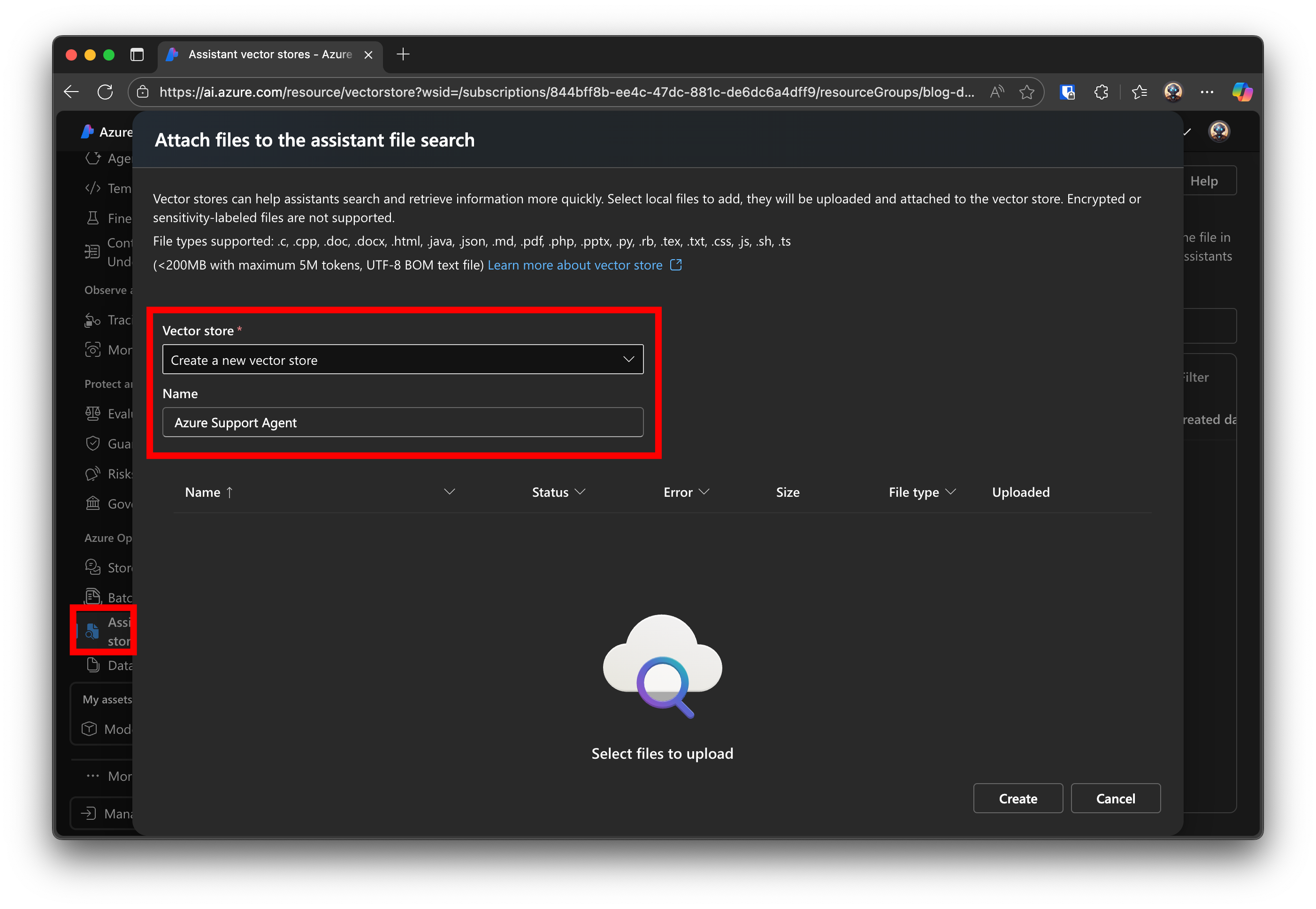Image resolution: width=1316 pixels, height=909 pixels.
Task: Click the Read aloud icon in address bar
Action: (997, 92)
